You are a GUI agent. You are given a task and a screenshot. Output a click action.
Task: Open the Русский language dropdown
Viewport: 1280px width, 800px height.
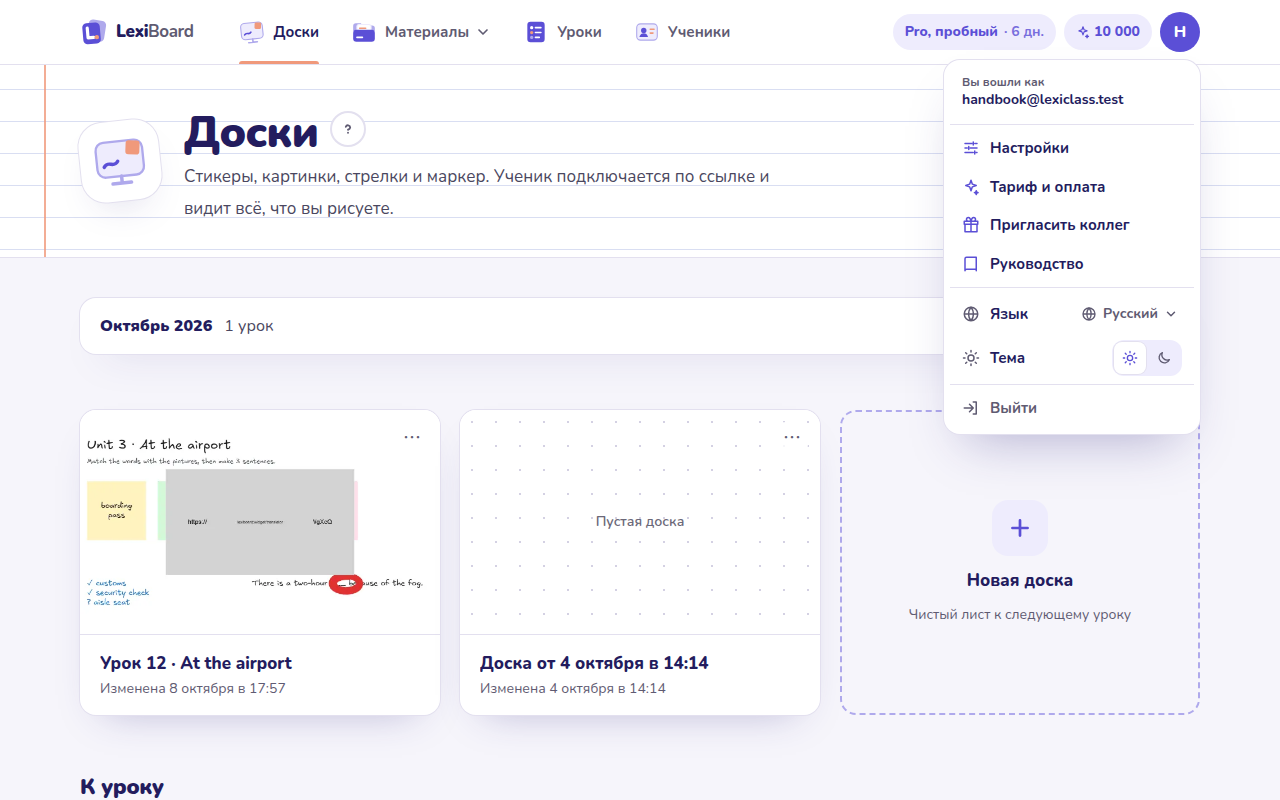(x=1129, y=314)
